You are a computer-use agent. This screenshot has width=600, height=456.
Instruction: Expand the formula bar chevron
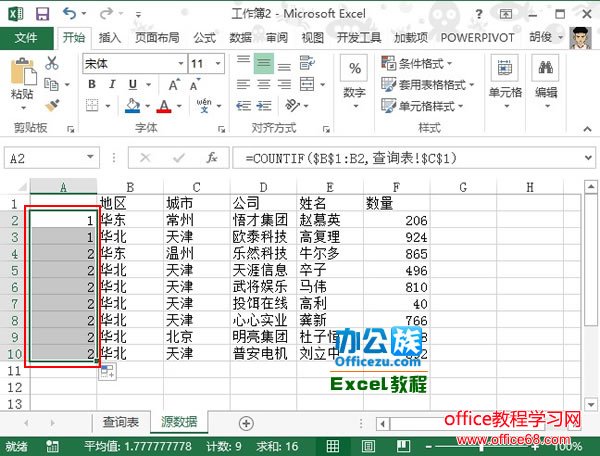point(588,157)
